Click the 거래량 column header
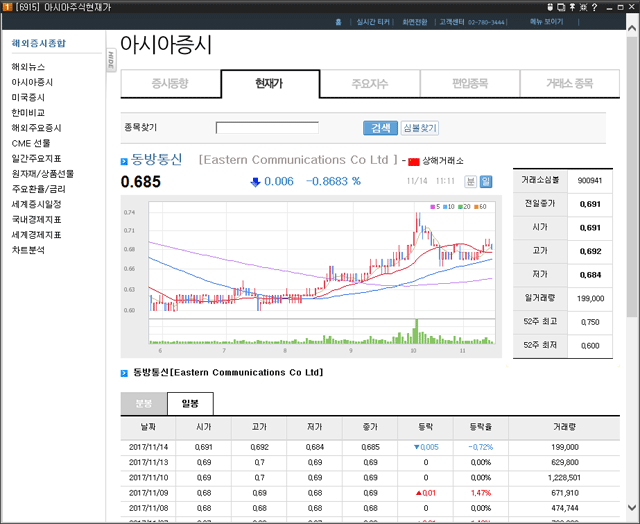Screen dimensions: 640x524 click(564, 427)
